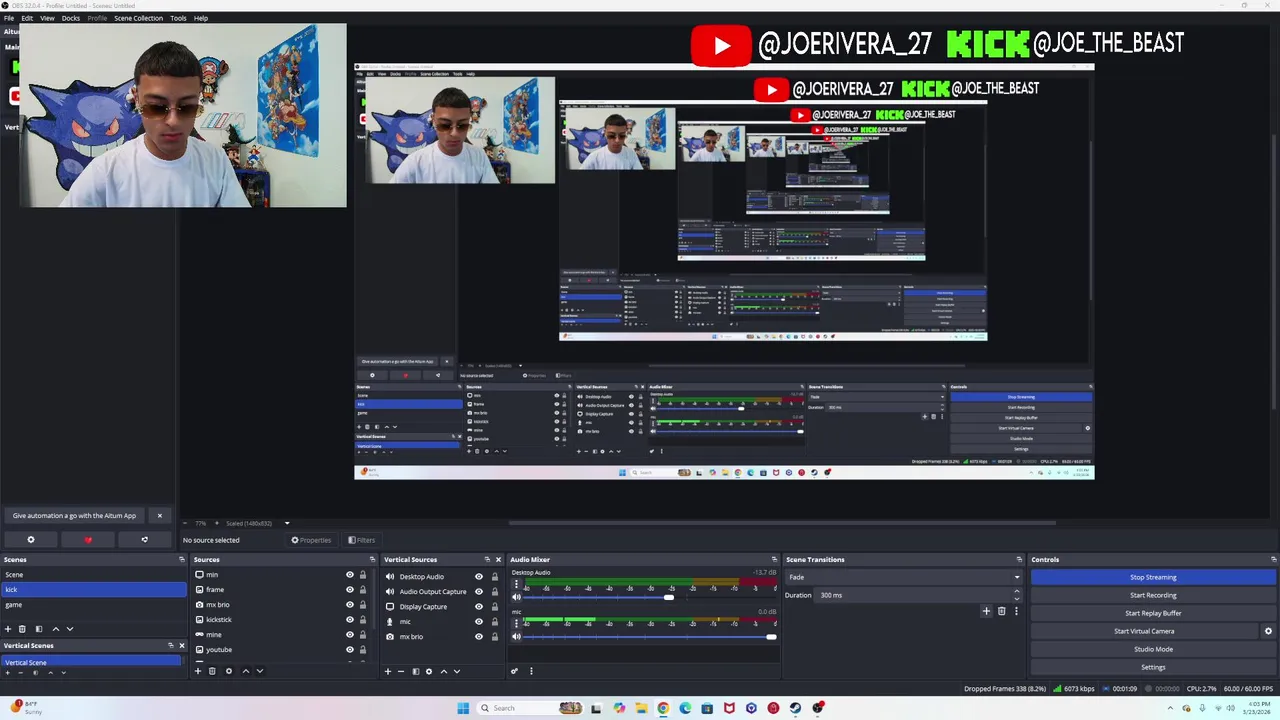Add a new scene with the plus icon

[8, 629]
